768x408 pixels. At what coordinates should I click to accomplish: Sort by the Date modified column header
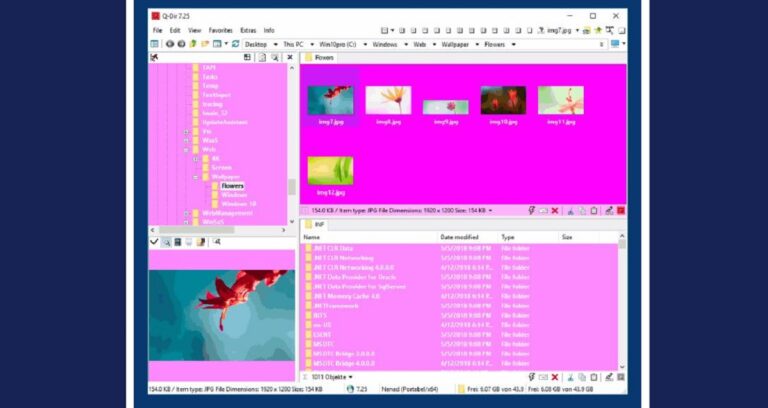pos(460,237)
